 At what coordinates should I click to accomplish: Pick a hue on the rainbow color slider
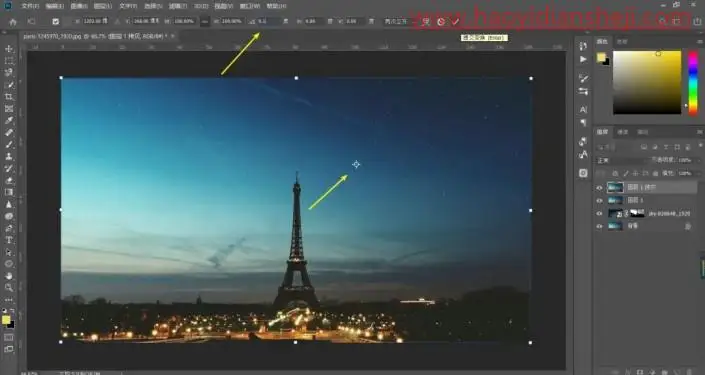click(693, 82)
